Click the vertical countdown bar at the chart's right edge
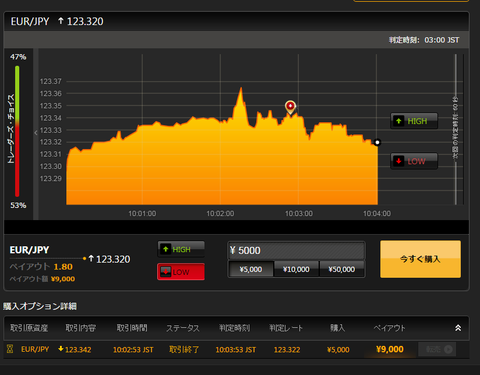The height and width of the screenshot is (375, 480). [x=456, y=129]
